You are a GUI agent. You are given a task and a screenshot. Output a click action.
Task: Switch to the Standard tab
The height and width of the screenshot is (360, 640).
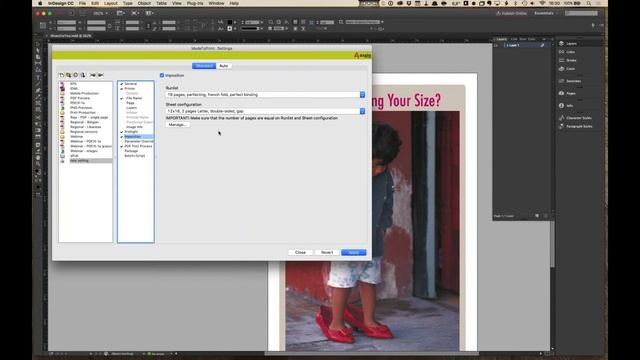tap(204, 66)
